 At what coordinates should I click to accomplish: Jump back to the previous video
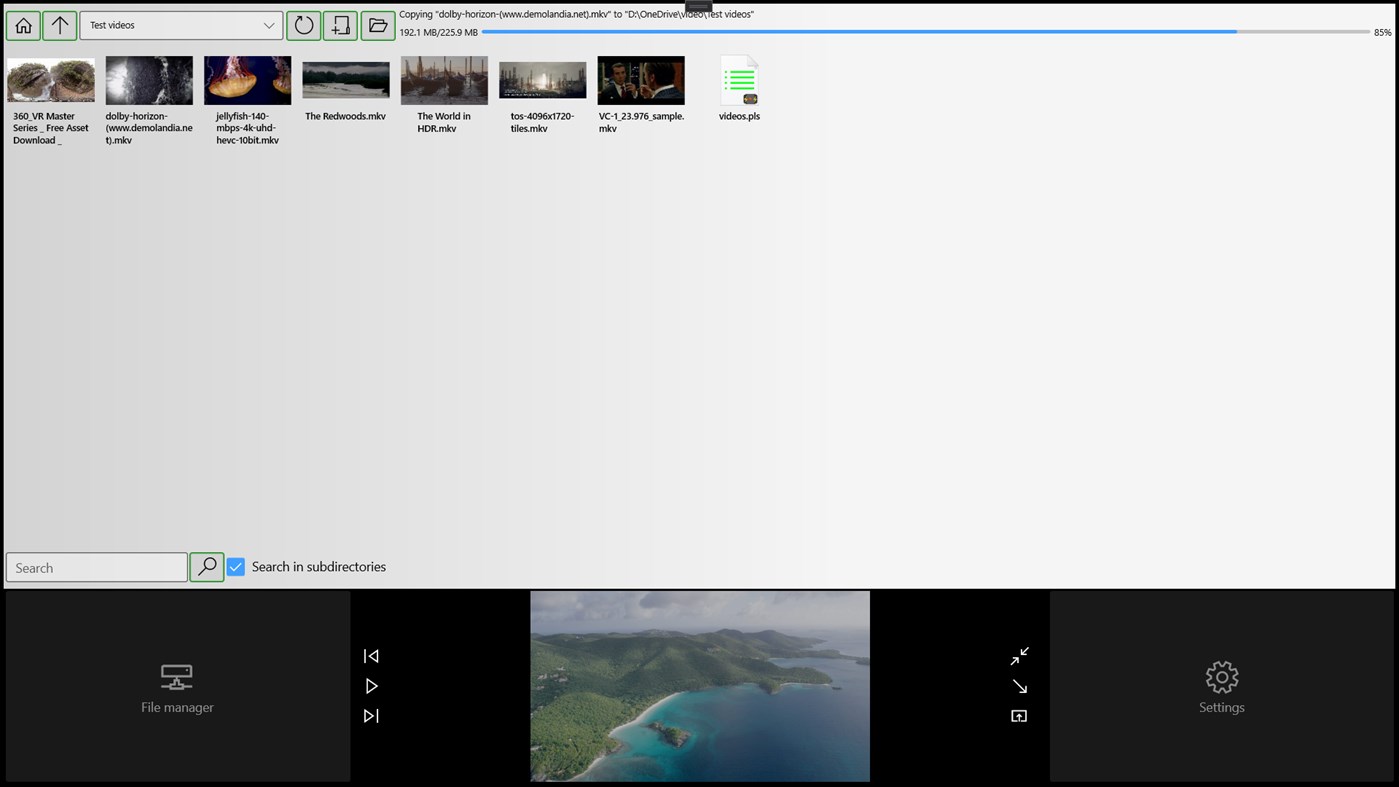pyautogui.click(x=371, y=655)
